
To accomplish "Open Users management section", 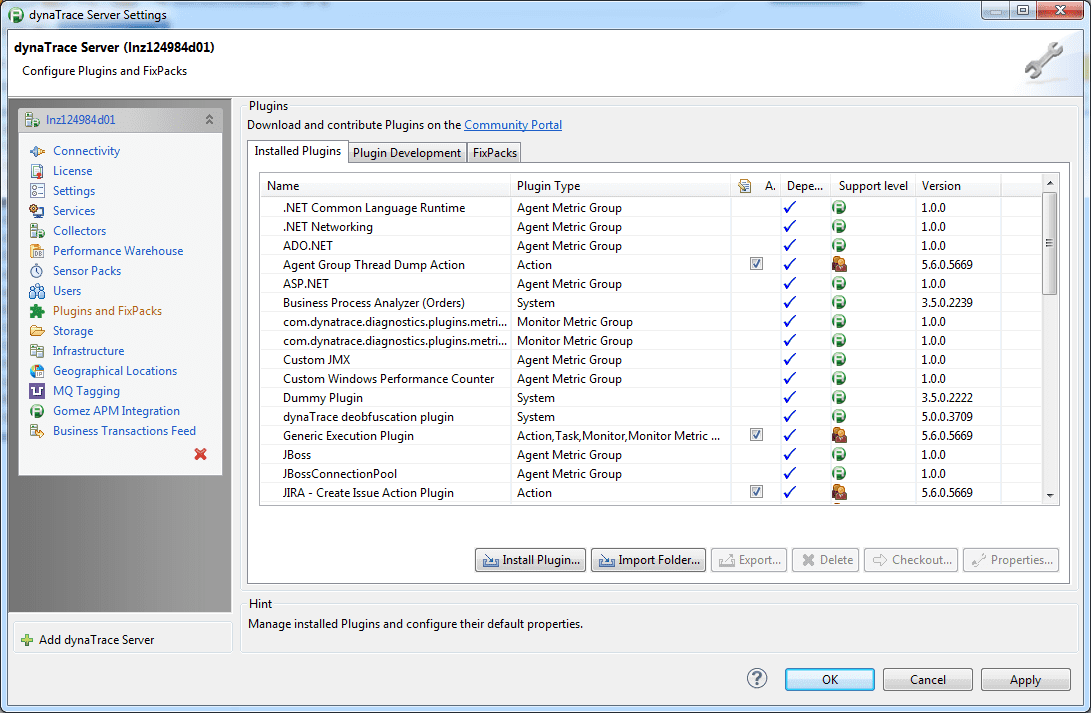I will point(67,291).
